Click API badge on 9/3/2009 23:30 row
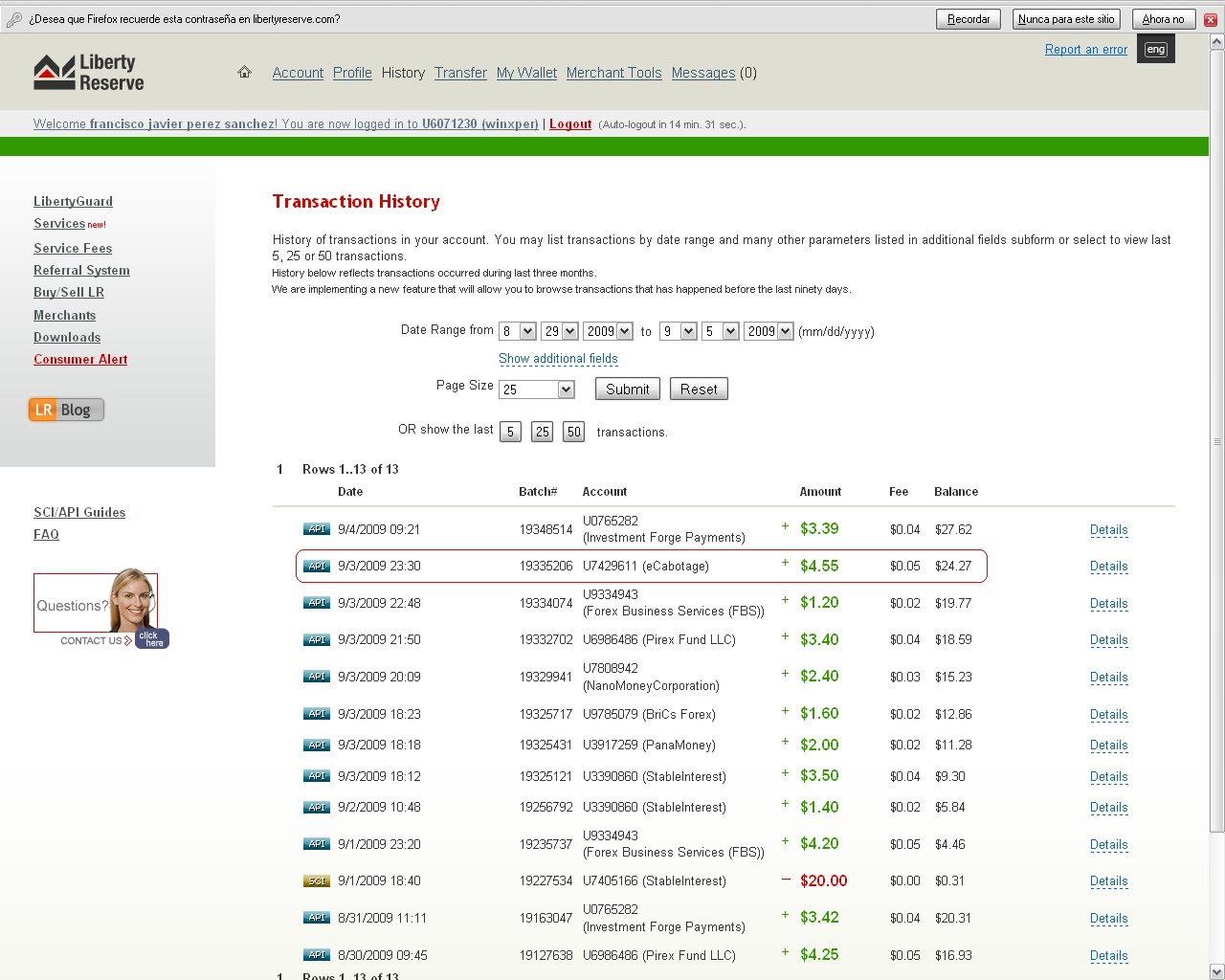The image size is (1225, 980). 317,566
